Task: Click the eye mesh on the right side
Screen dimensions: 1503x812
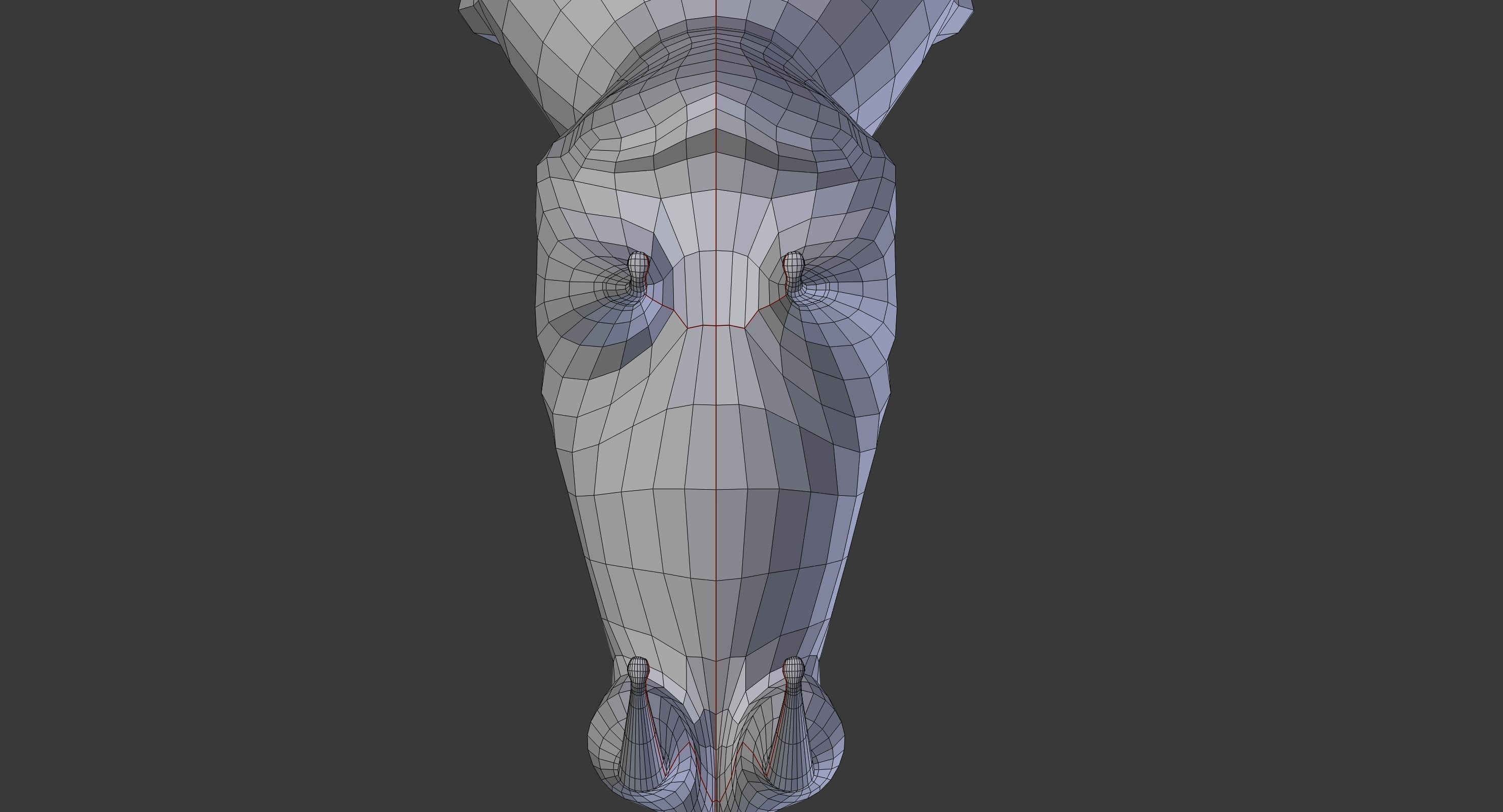Action: coord(794,273)
